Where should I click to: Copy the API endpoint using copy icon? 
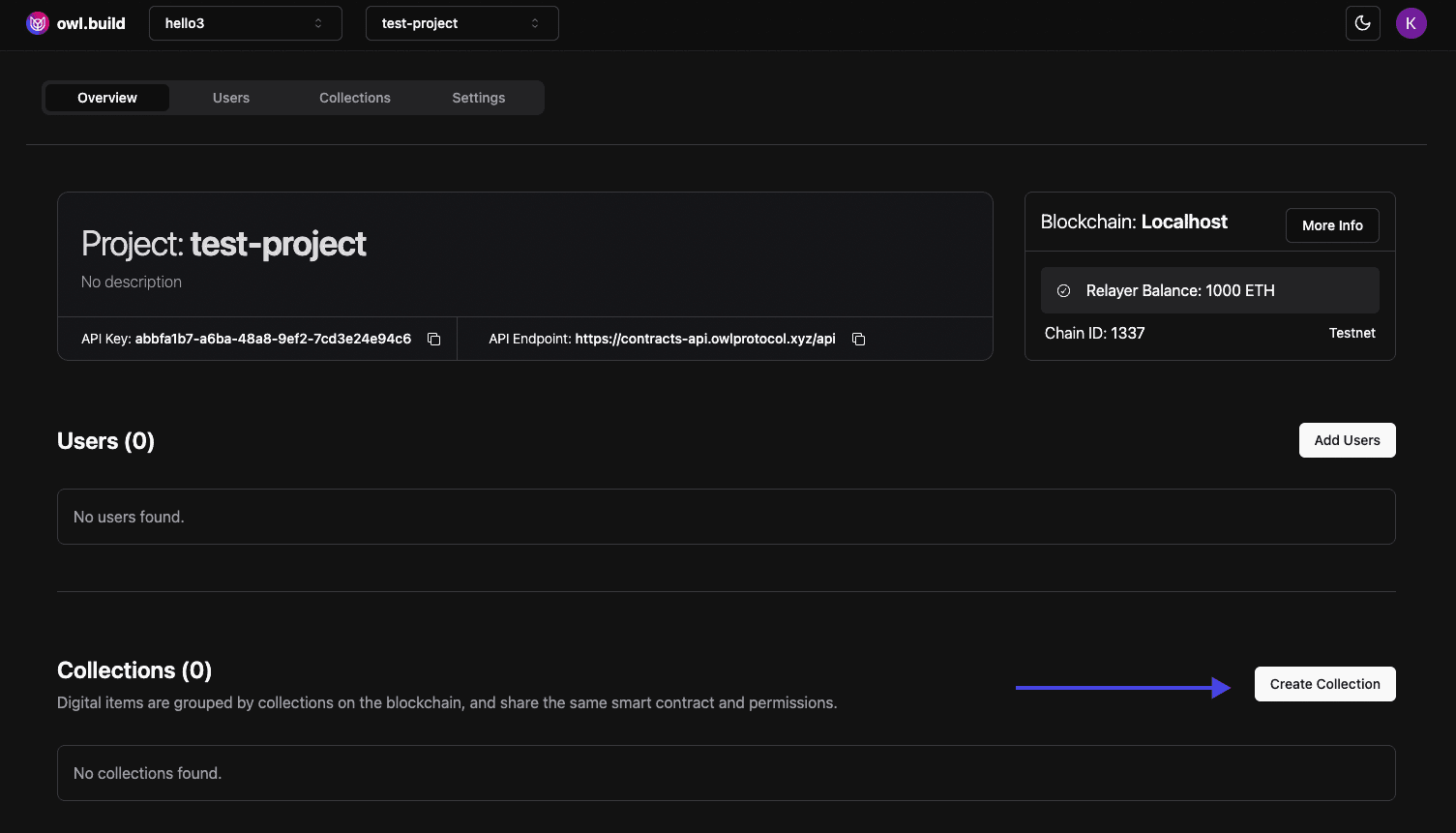858,340
